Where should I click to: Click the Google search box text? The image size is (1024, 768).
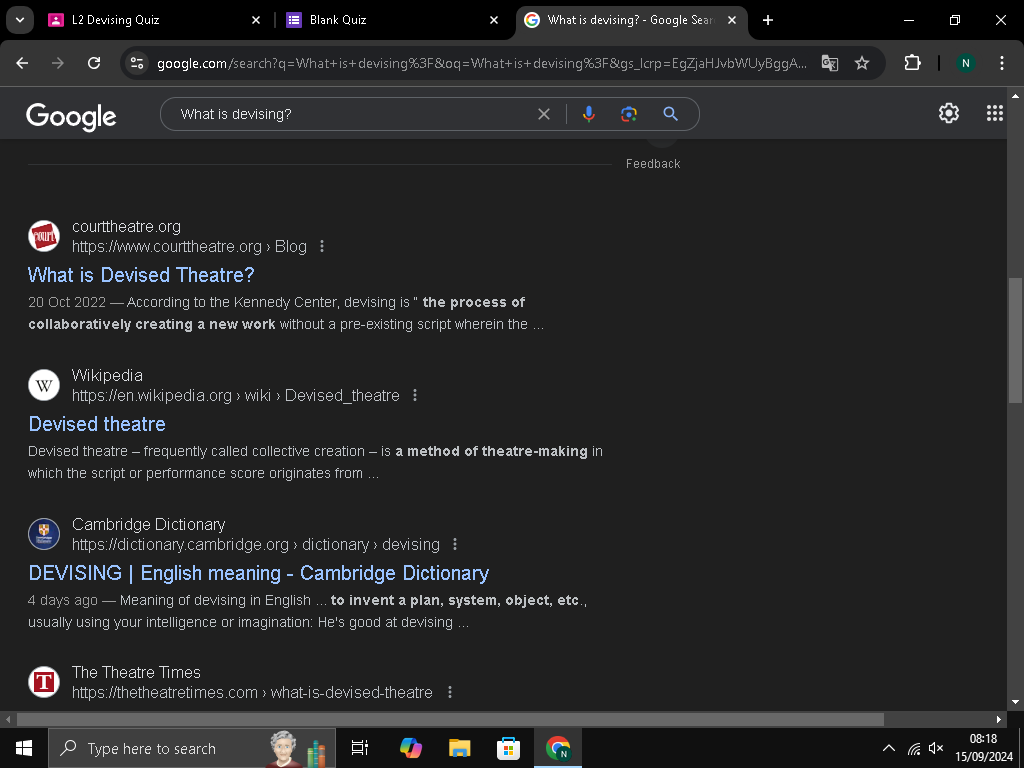tap(236, 114)
